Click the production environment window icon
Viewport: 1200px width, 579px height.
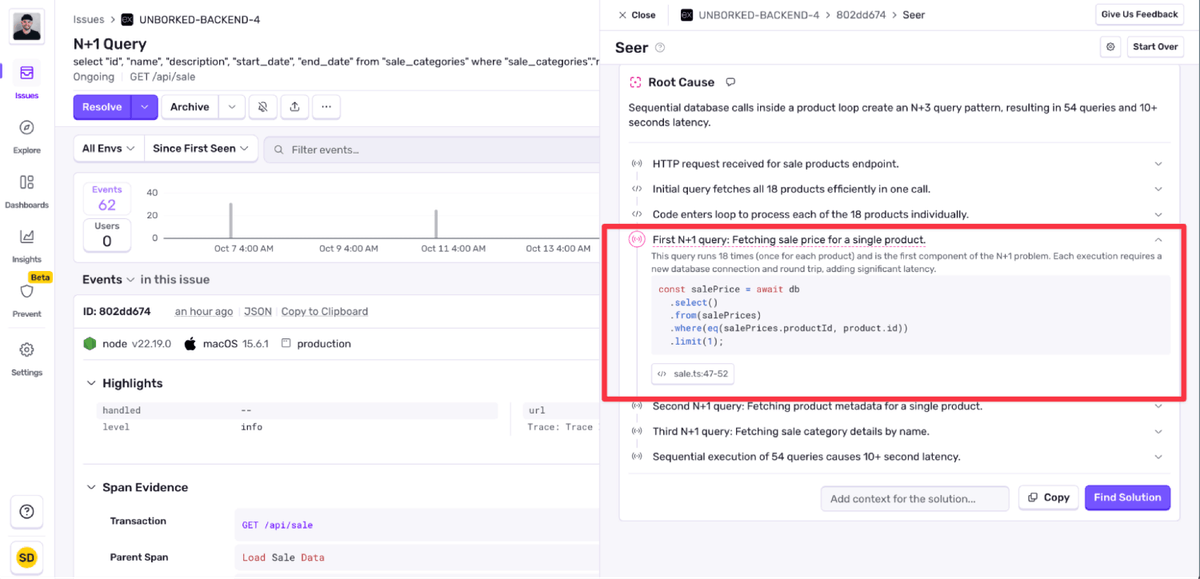point(285,343)
